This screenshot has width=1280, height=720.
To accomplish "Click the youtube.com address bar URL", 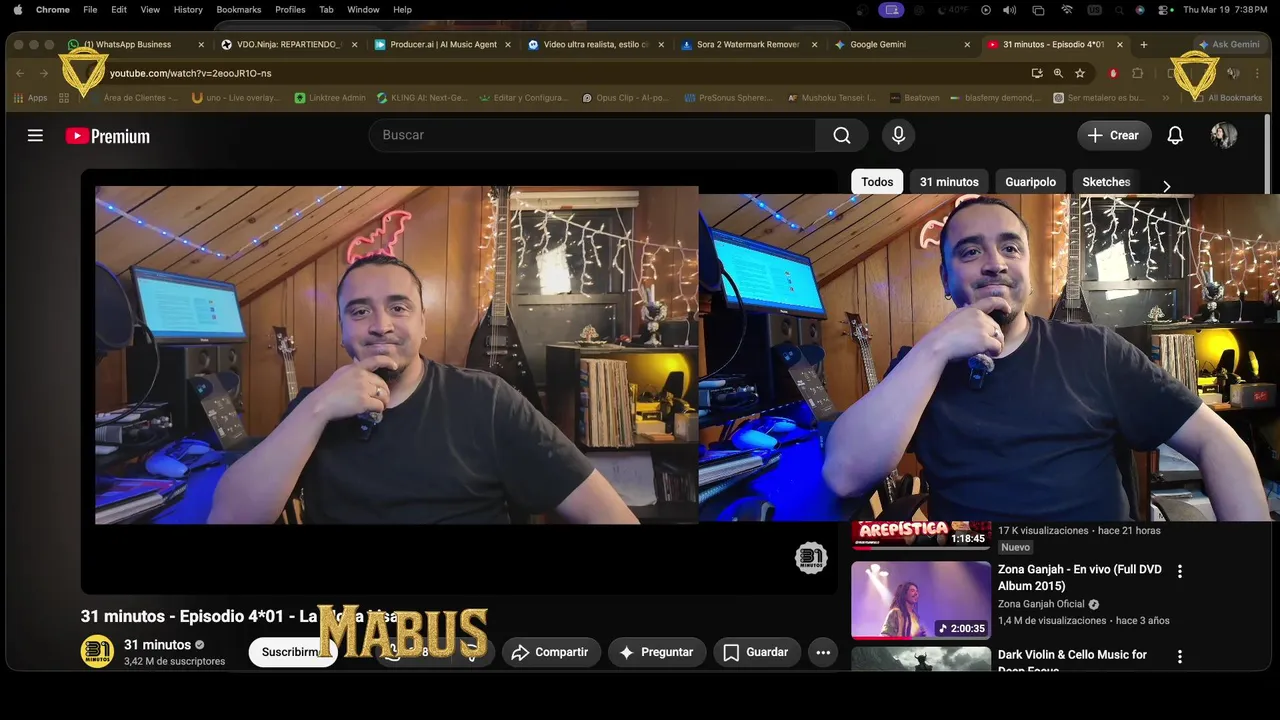I will pos(190,73).
